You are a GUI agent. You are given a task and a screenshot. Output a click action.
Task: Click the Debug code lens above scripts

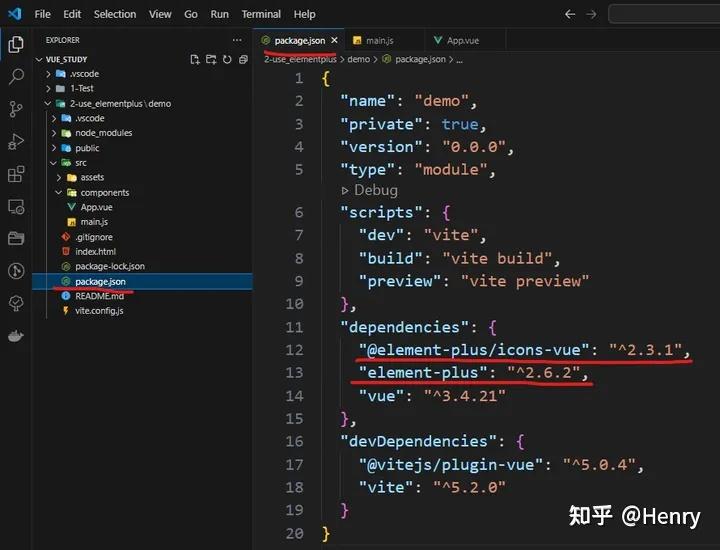[x=370, y=190]
